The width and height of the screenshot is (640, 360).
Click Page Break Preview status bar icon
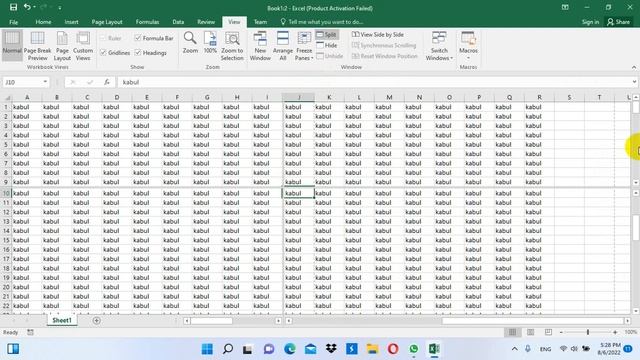548,332
